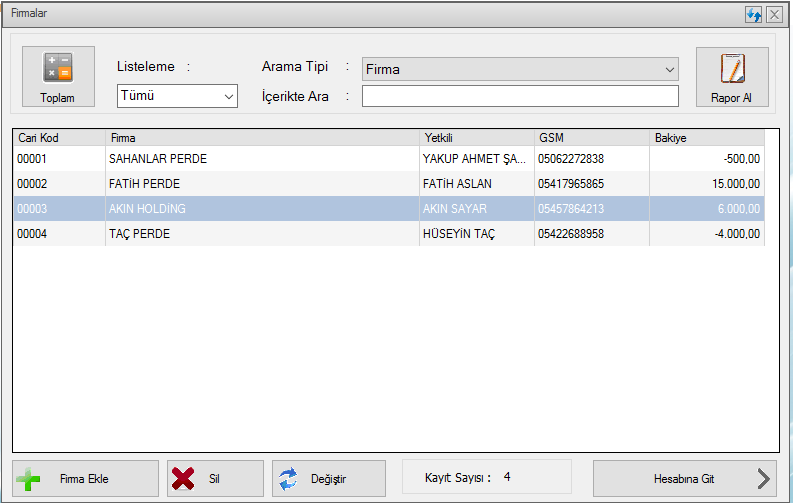793x503 pixels.
Task: Expand the Arama Tipi Firma dropdown
Action: 519,69
